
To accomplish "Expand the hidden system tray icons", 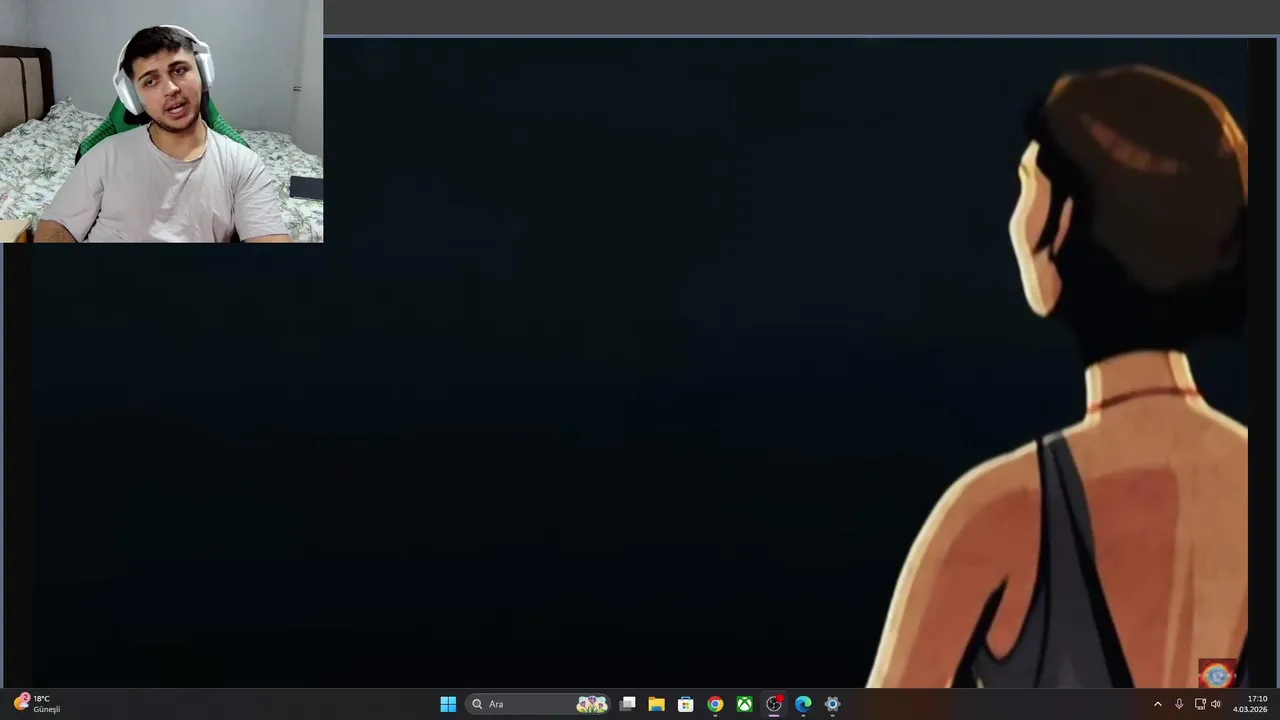I will point(1158,704).
